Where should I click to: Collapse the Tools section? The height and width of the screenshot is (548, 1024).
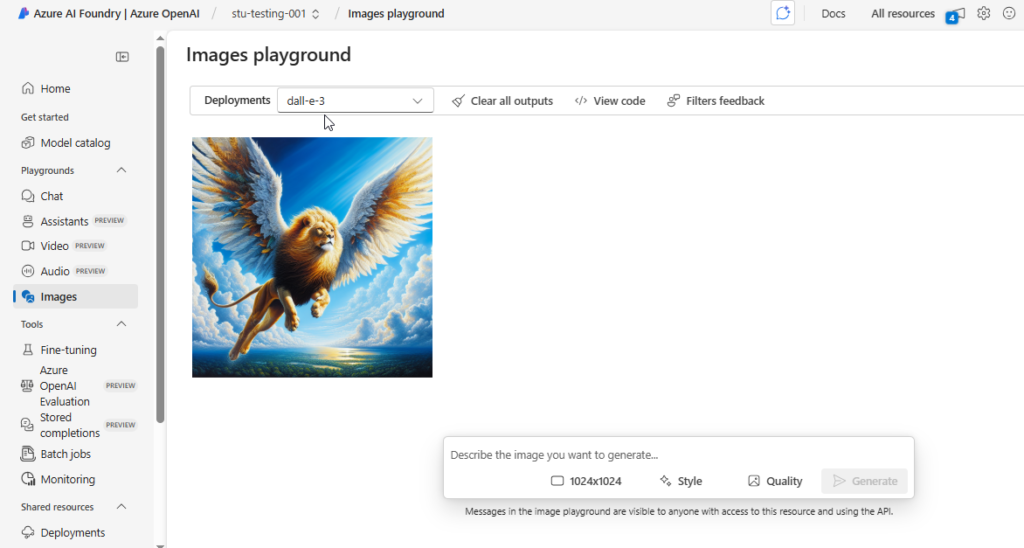[121, 324]
